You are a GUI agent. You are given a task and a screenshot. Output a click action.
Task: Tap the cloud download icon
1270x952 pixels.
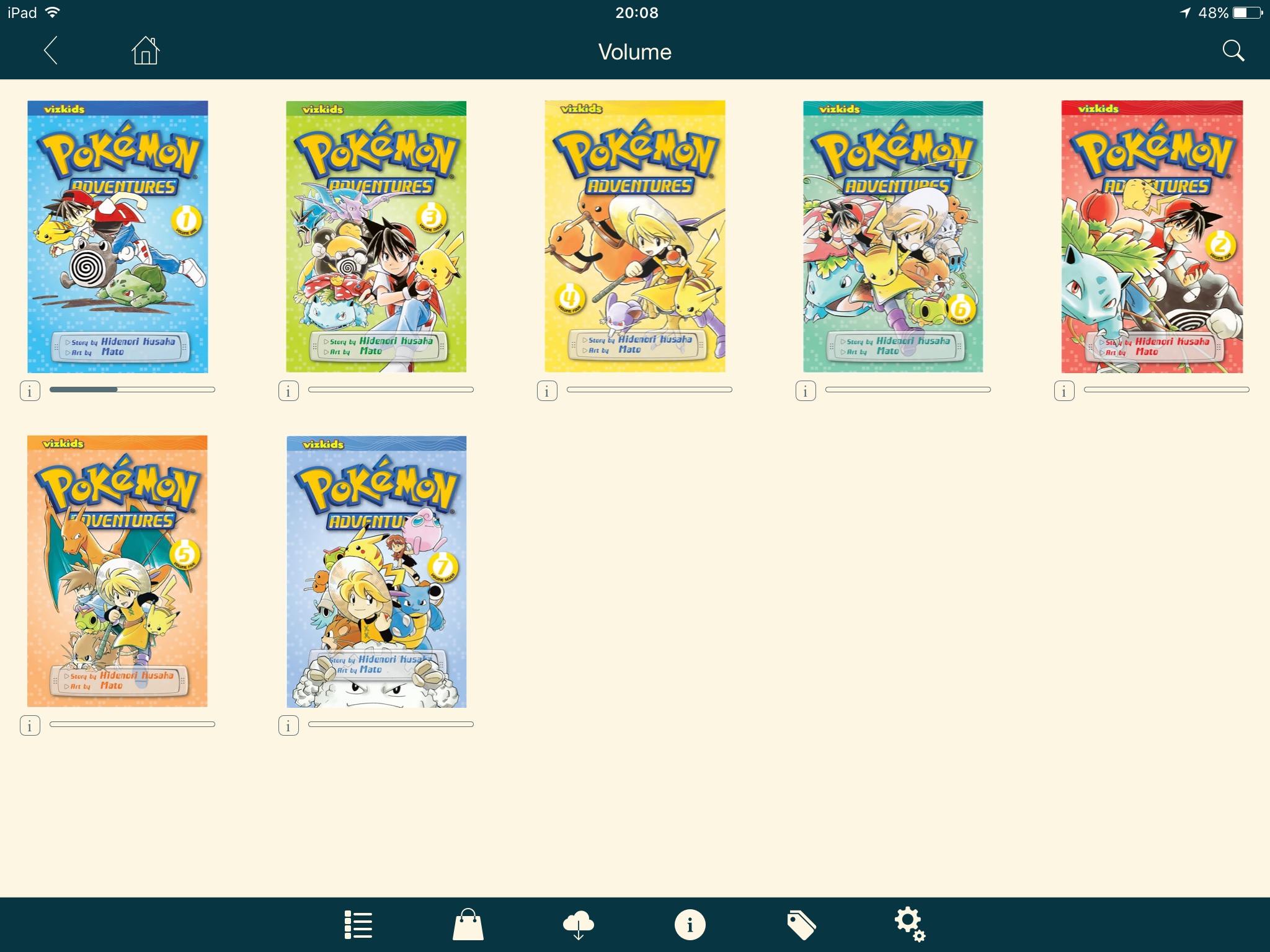pyautogui.click(x=578, y=925)
